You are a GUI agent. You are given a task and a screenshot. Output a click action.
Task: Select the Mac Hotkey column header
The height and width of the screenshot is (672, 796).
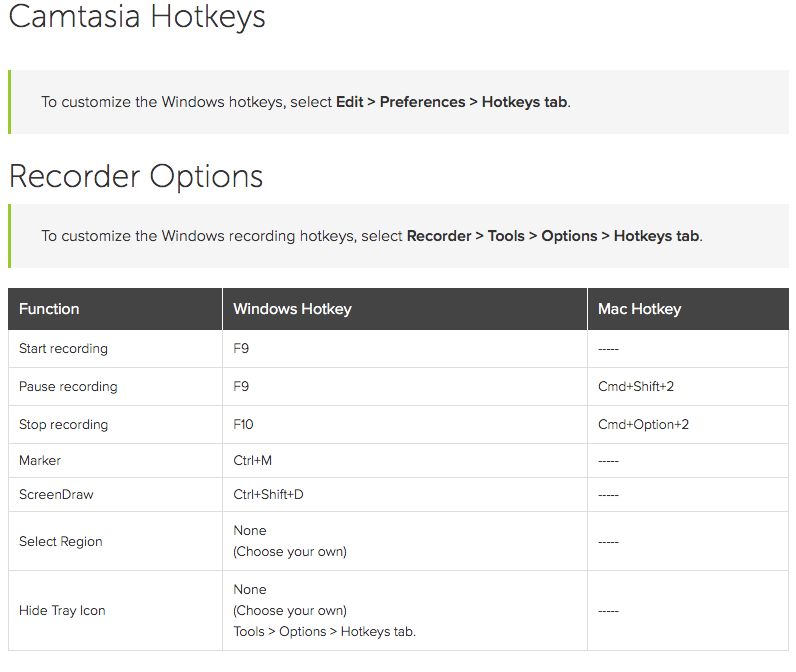pos(639,309)
